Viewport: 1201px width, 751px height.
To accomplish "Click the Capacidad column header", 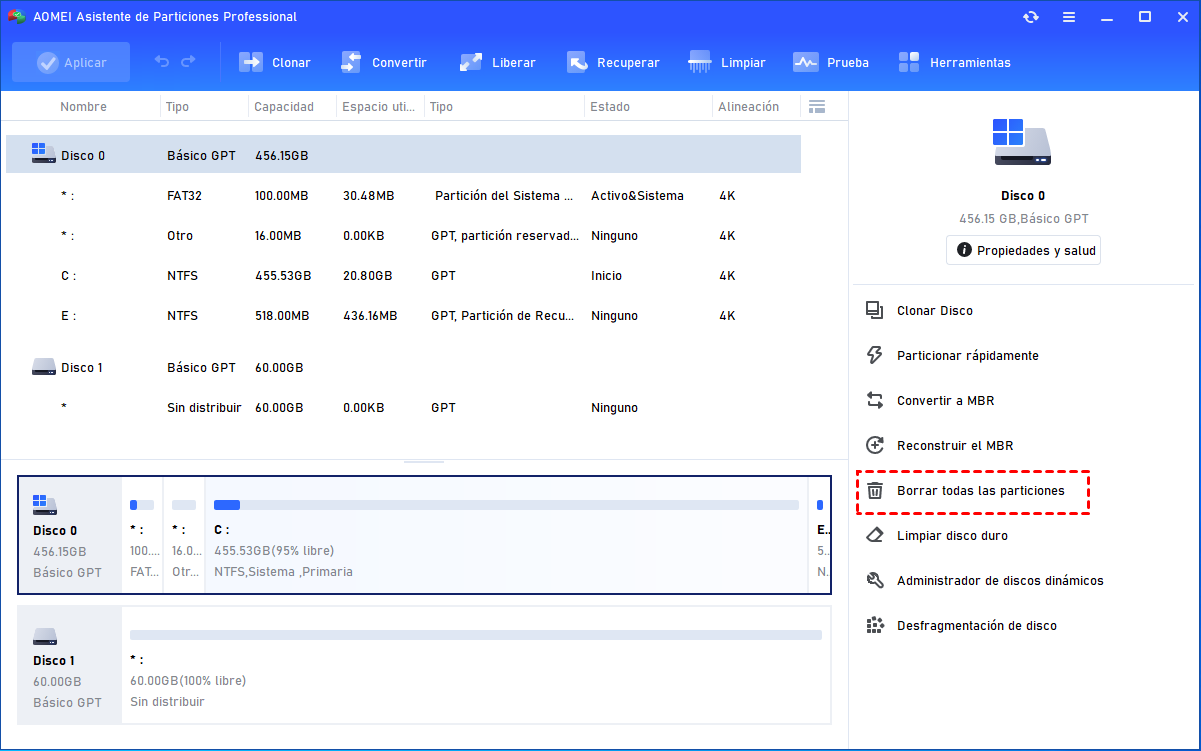I will coord(284,107).
